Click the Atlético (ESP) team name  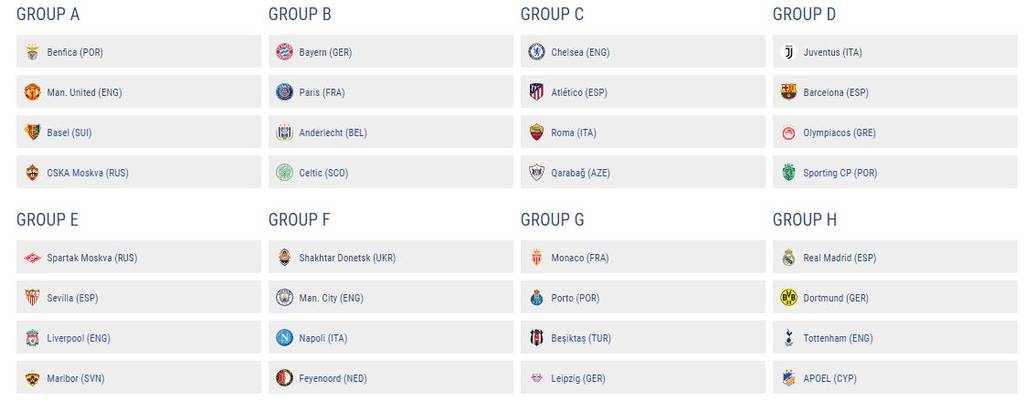coord(579,92)
